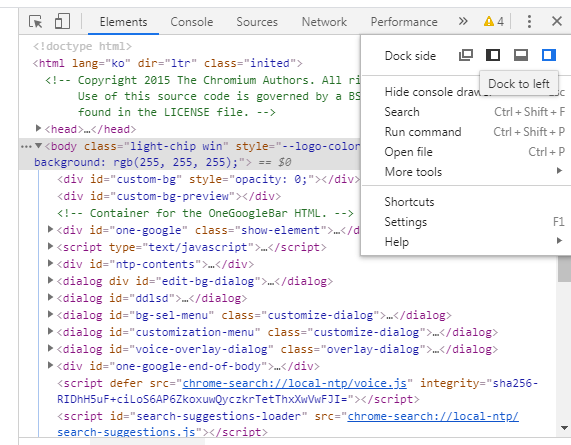Choose Hide console drawer menu item
This screenshot has height=445, width=571.
[466, 92]
